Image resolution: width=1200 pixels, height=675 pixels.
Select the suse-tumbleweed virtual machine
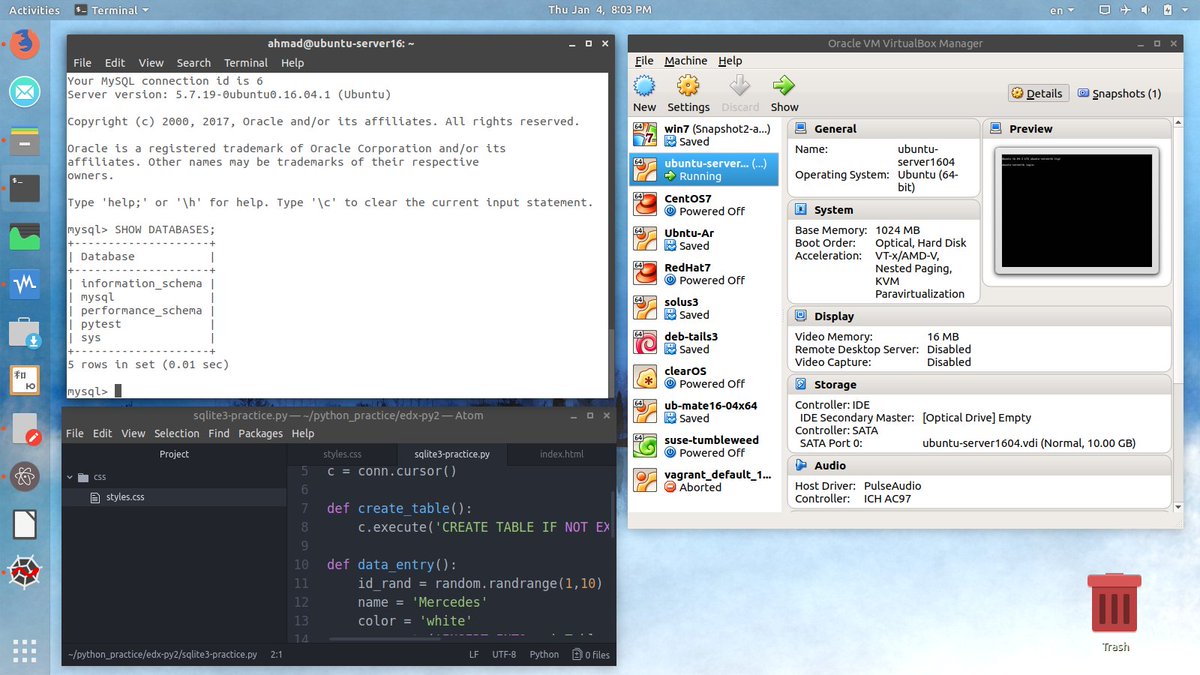[x=704, y=446]
